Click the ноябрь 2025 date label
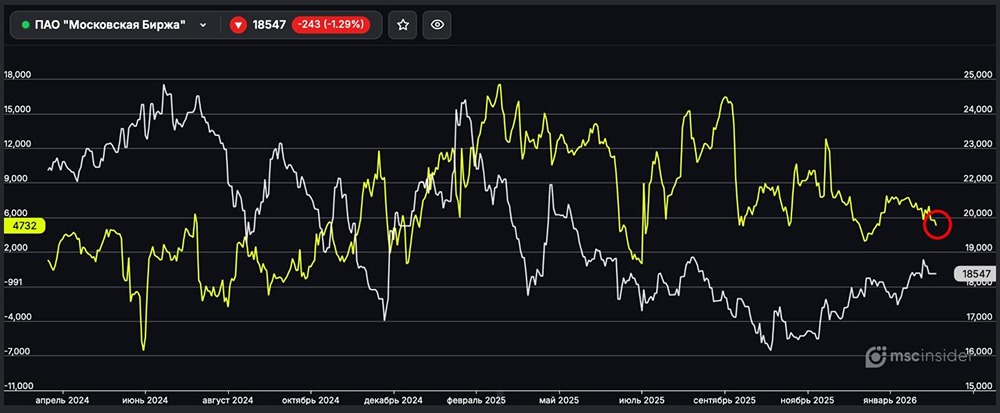 click(x=807, y=400)
